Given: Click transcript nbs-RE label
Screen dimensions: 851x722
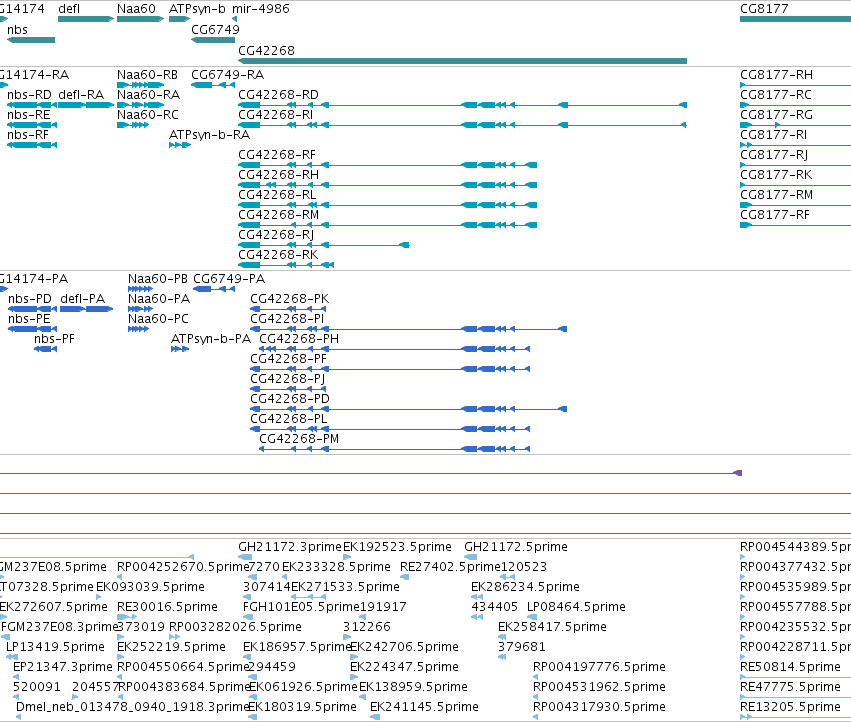Looking at the screenshot, I should coord(29,115).
